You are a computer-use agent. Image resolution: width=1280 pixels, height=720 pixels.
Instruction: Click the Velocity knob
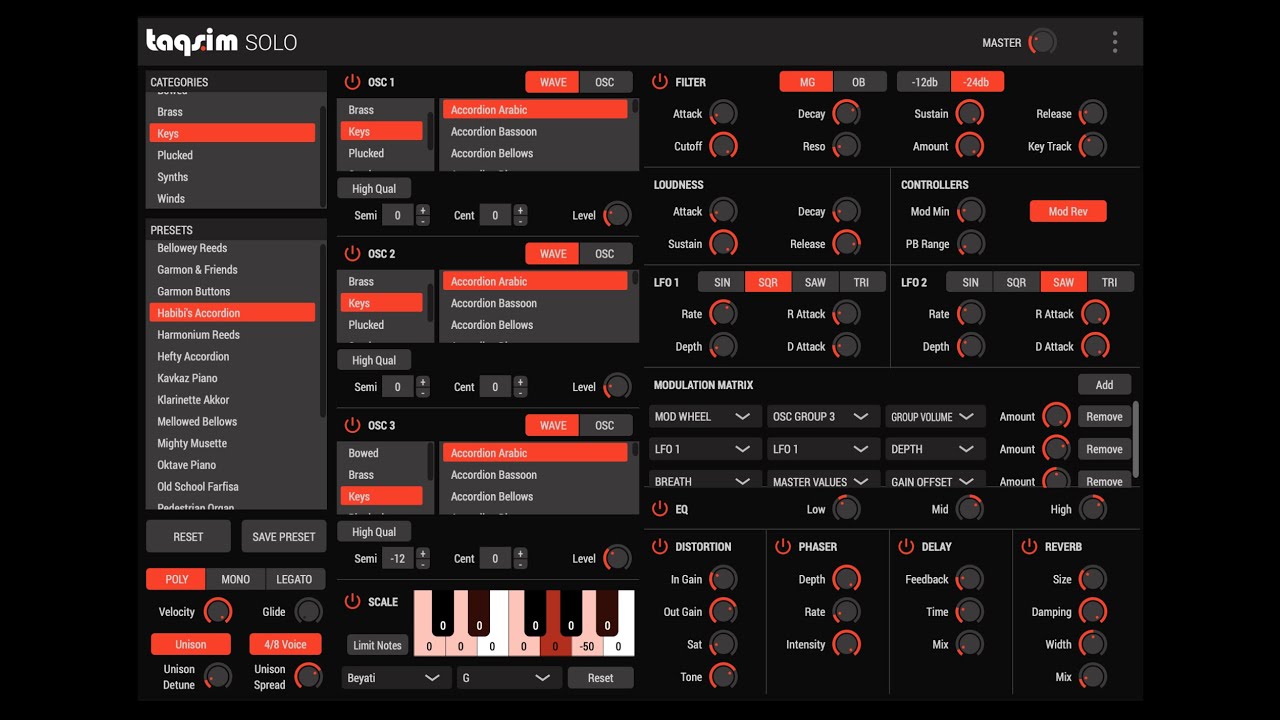click(x=217, y=612)
